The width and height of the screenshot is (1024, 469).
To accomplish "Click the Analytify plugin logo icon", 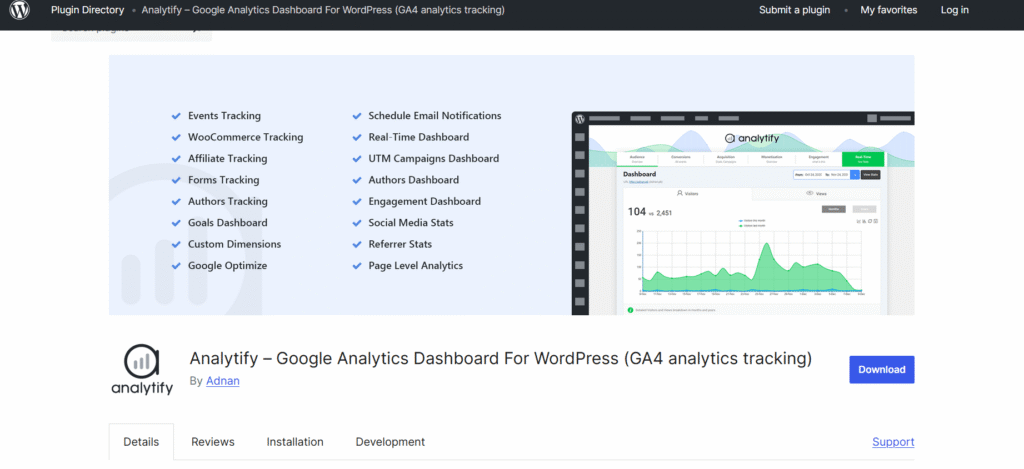I will pos(142,370).
